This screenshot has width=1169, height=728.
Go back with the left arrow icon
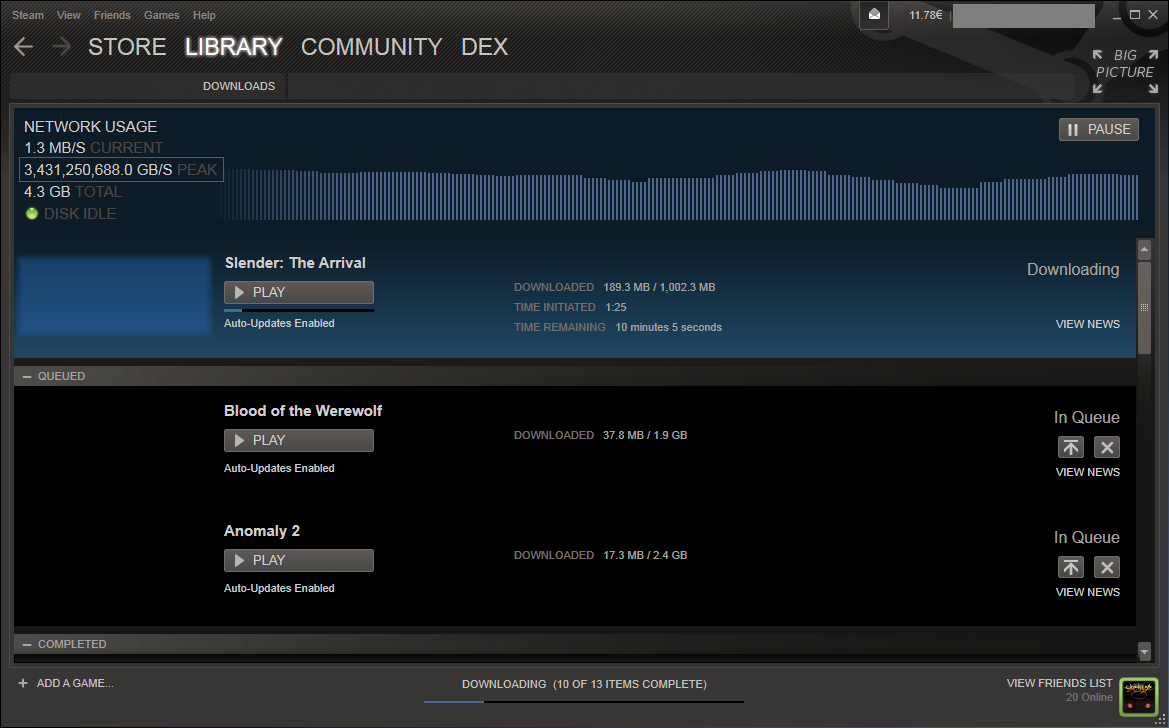coord(24,47)
